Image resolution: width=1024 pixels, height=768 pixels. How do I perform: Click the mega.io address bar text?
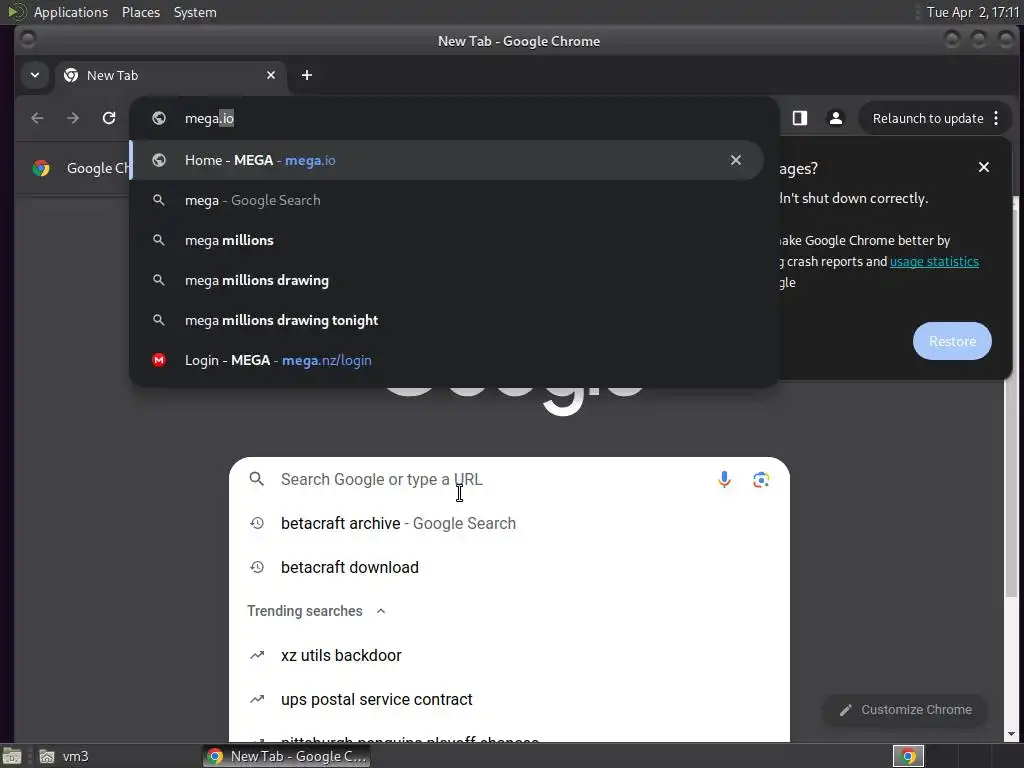click(x=209, y=118)
